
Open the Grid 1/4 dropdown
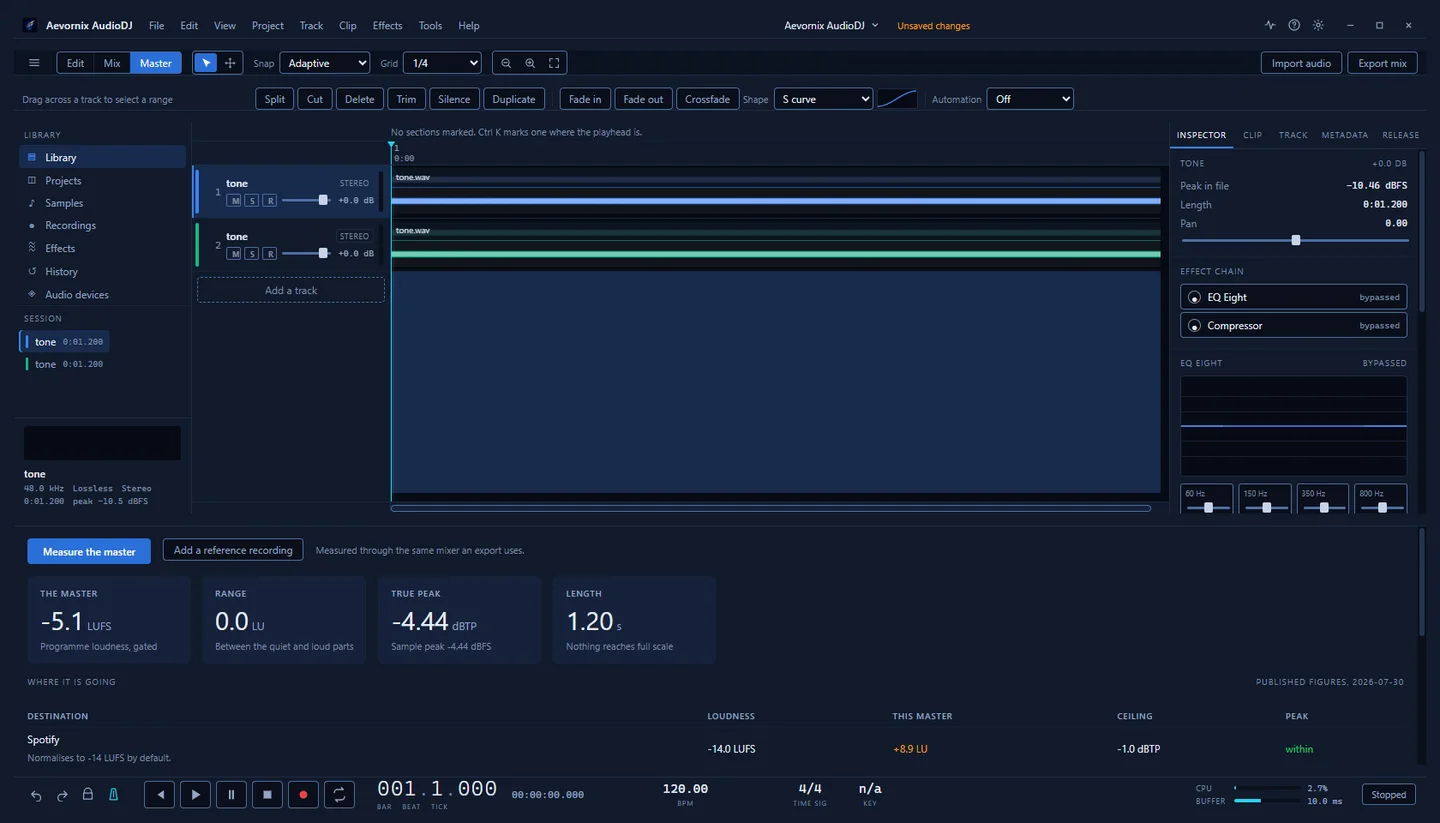pyautogui.click(x=444, y=63)
